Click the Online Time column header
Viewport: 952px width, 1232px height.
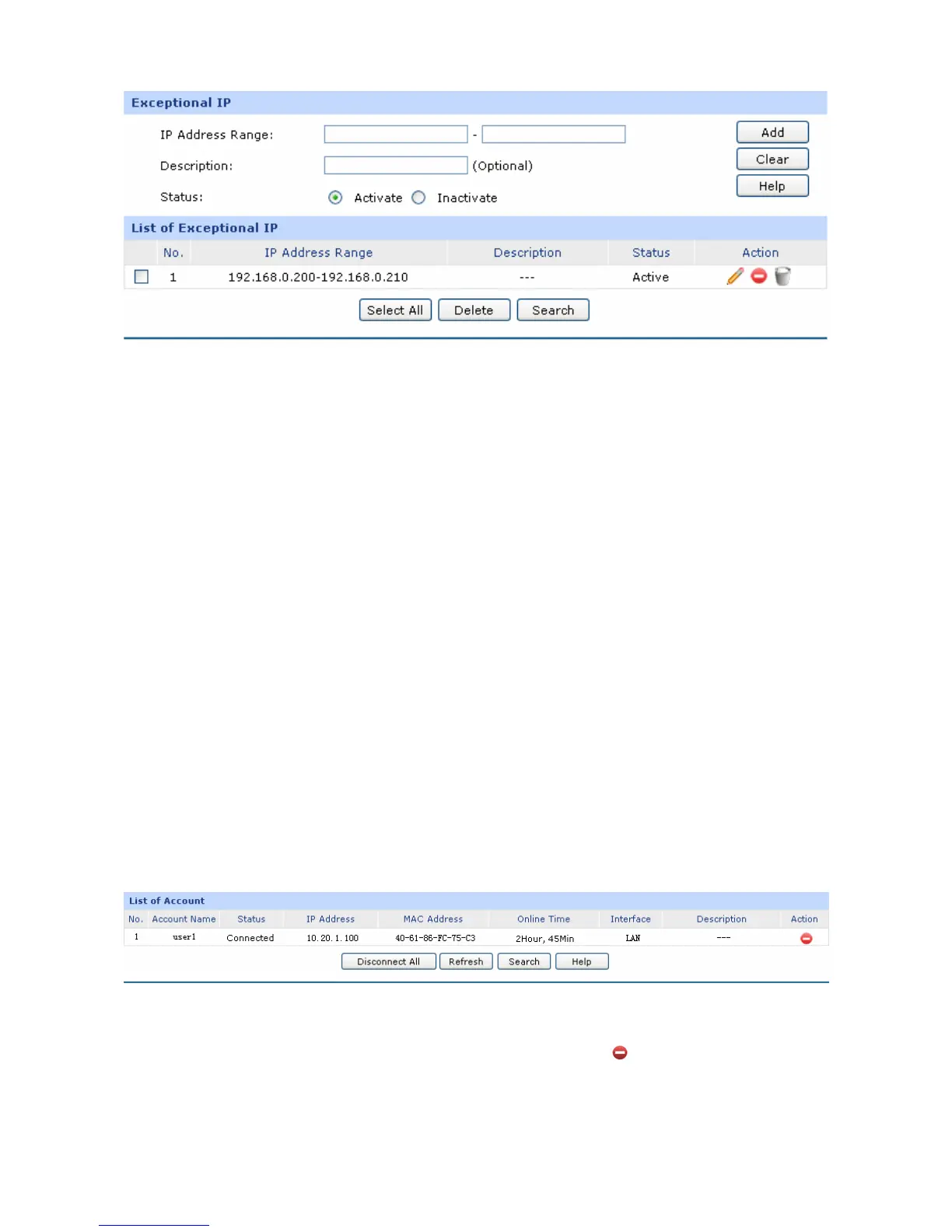(544, 919)
